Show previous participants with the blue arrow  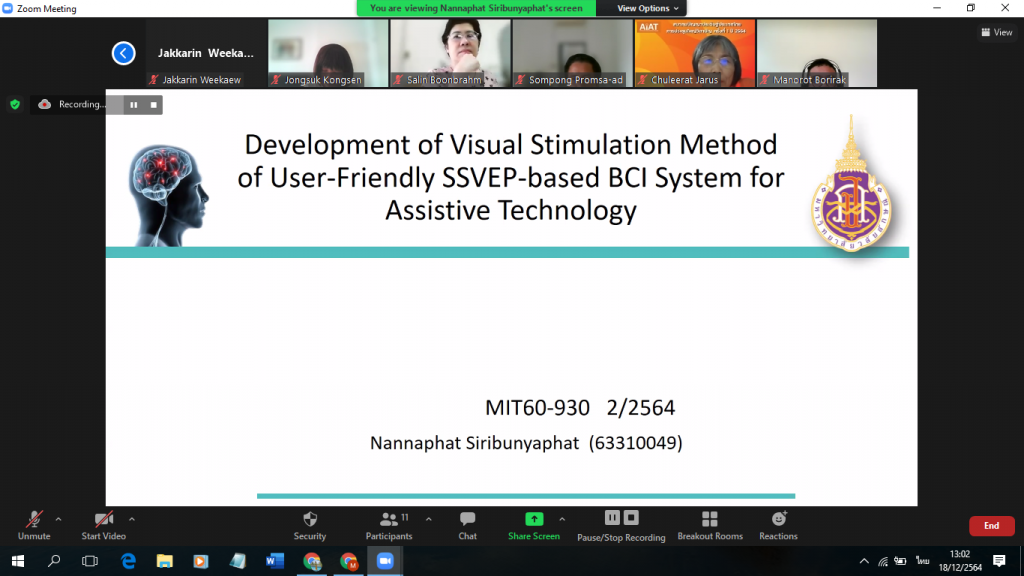coord(123,53)
